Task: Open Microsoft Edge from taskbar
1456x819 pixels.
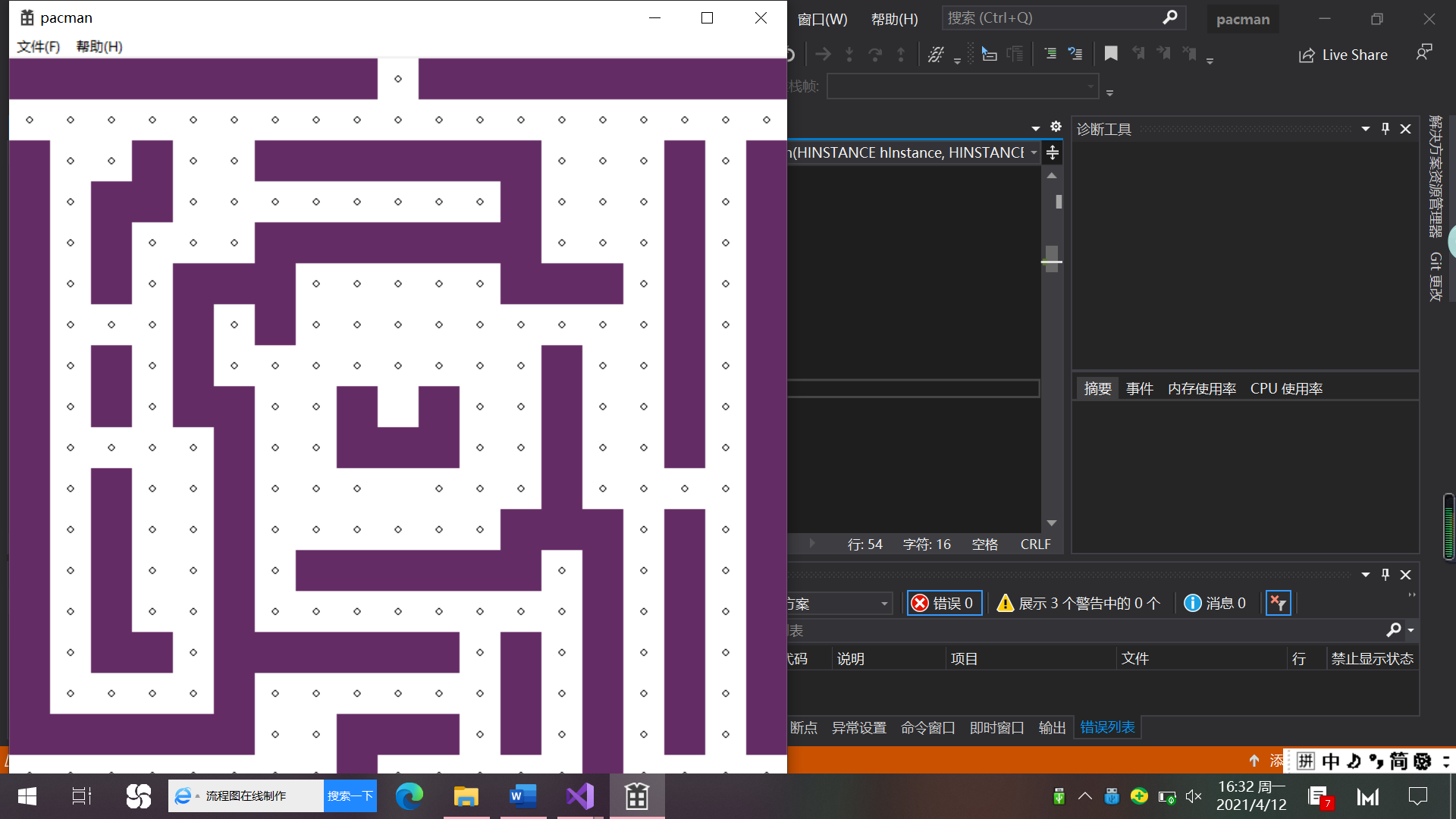Action: 409,796
